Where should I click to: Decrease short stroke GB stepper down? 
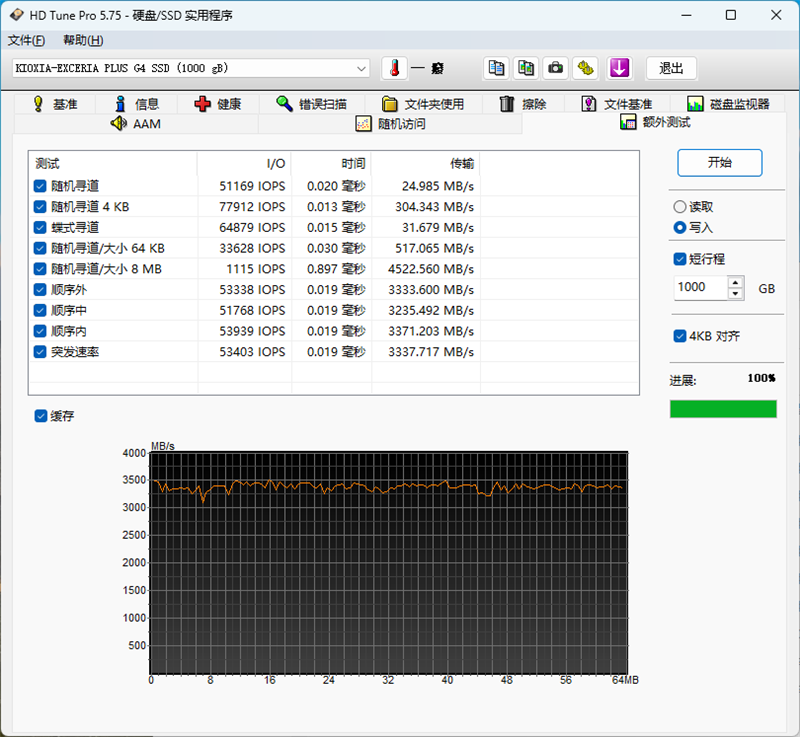[735, 294]
